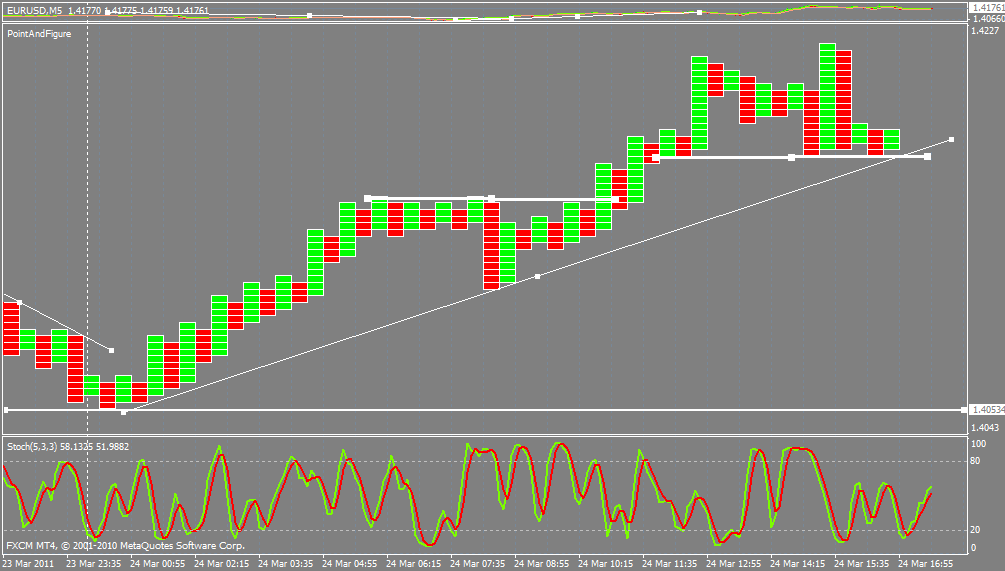
Task: Click the 24 Mar 02:15 time label
Action: point(222,564)
